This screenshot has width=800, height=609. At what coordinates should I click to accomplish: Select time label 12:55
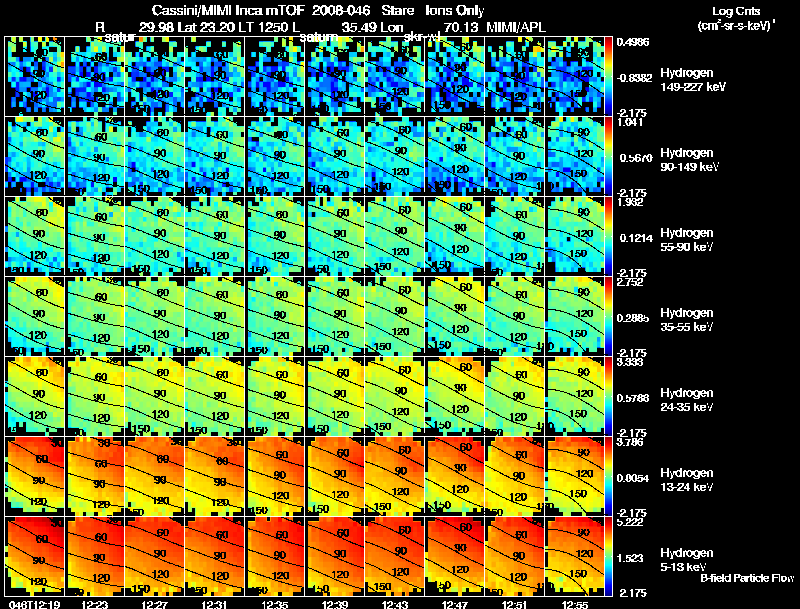point(574,604)
